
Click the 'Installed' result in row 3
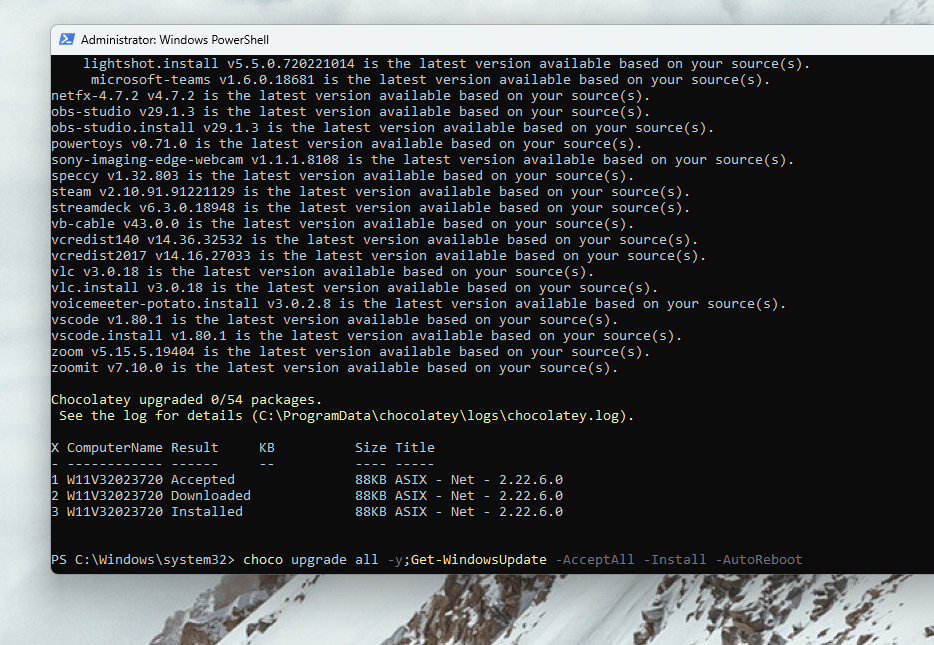[x=207, y=512]
